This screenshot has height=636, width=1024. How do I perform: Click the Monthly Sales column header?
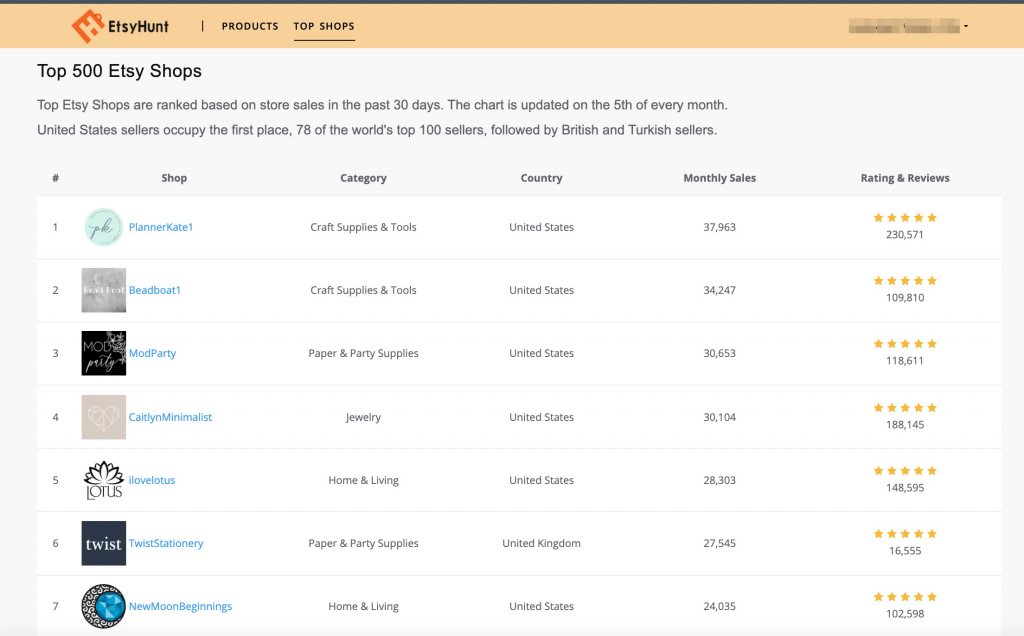[x=720, y=178]
